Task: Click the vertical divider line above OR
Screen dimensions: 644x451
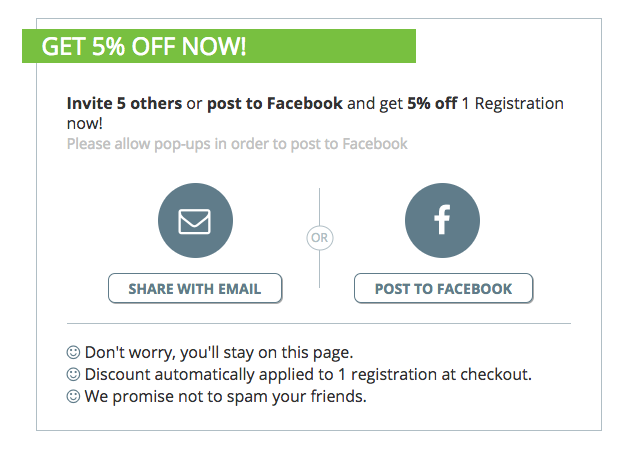Action: pos(320,206)
